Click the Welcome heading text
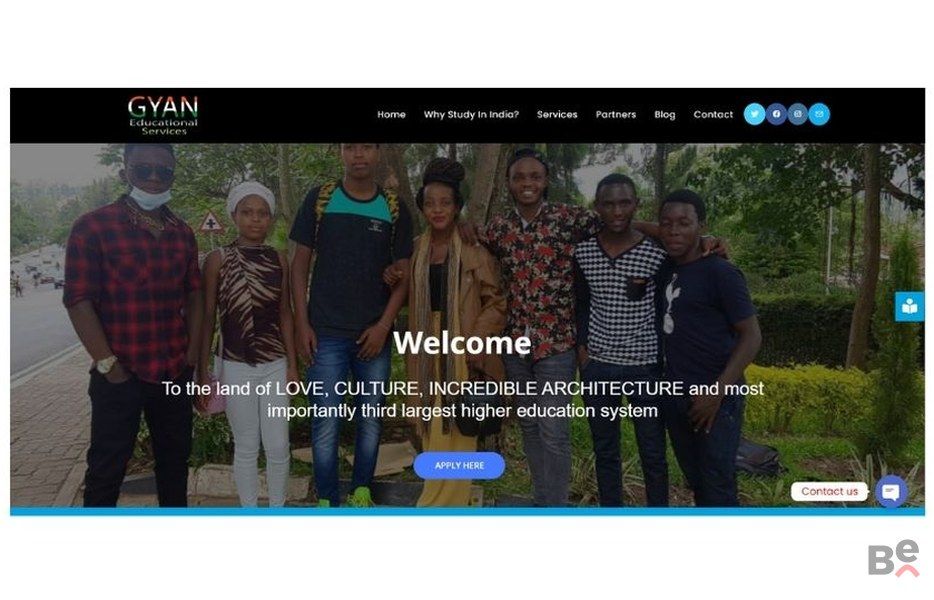934x600 pixels. pos(462,343)
